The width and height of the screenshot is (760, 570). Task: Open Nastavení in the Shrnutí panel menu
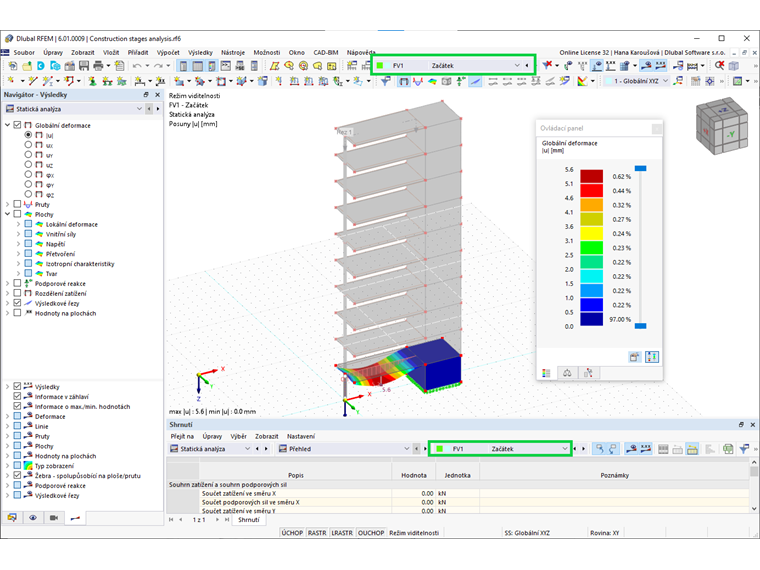pyautogui.click(x=301, y=436)
